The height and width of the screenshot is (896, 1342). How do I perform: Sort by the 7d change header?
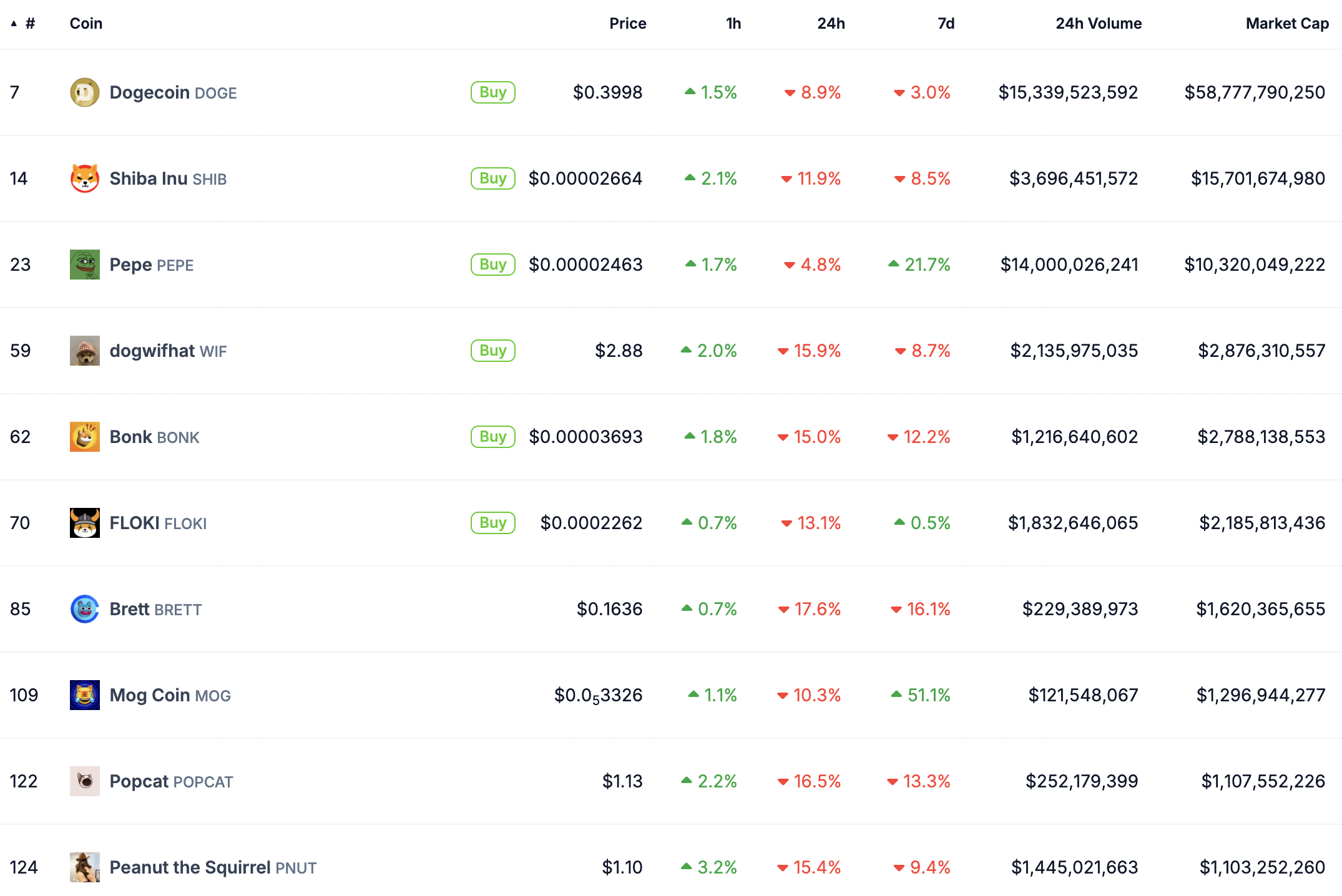pyautogui.click(x=946, y=24)
